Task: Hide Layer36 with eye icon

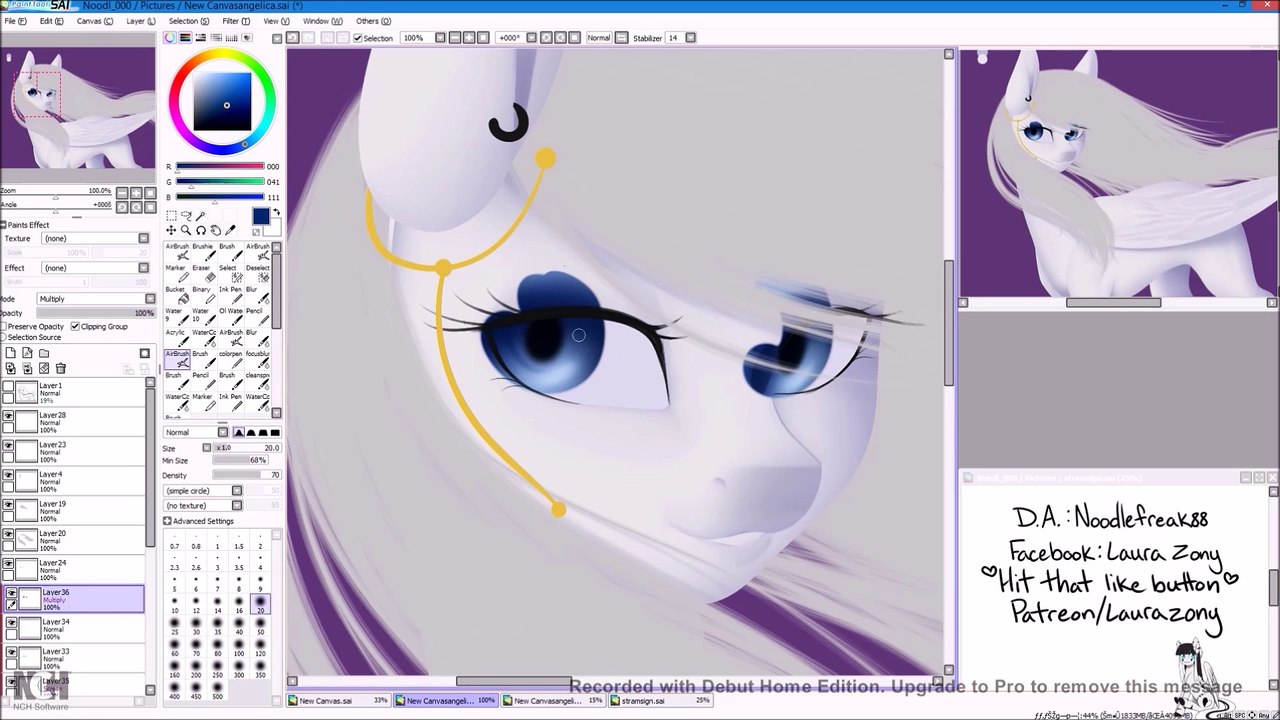Action: [11, 593]
